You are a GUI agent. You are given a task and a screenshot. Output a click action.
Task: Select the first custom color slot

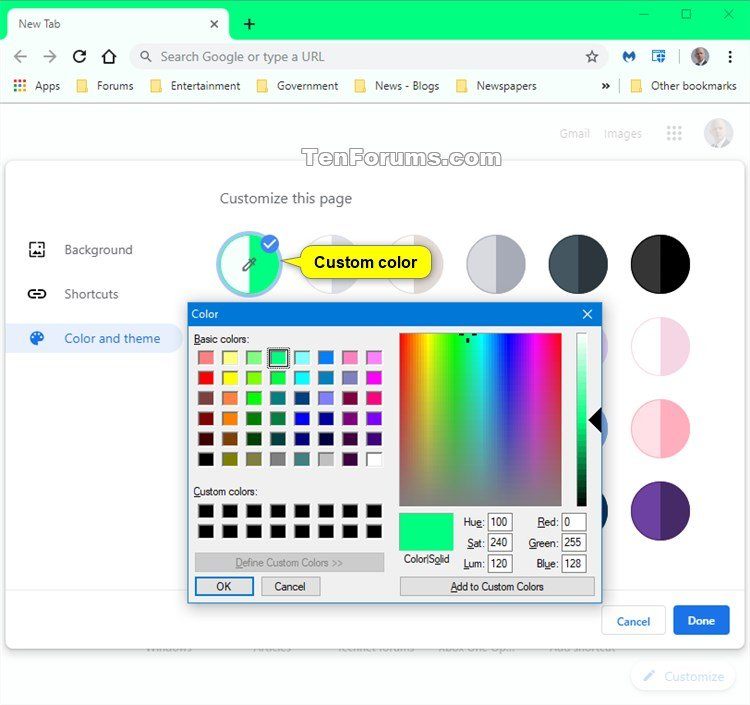click(x=206, y=511)
